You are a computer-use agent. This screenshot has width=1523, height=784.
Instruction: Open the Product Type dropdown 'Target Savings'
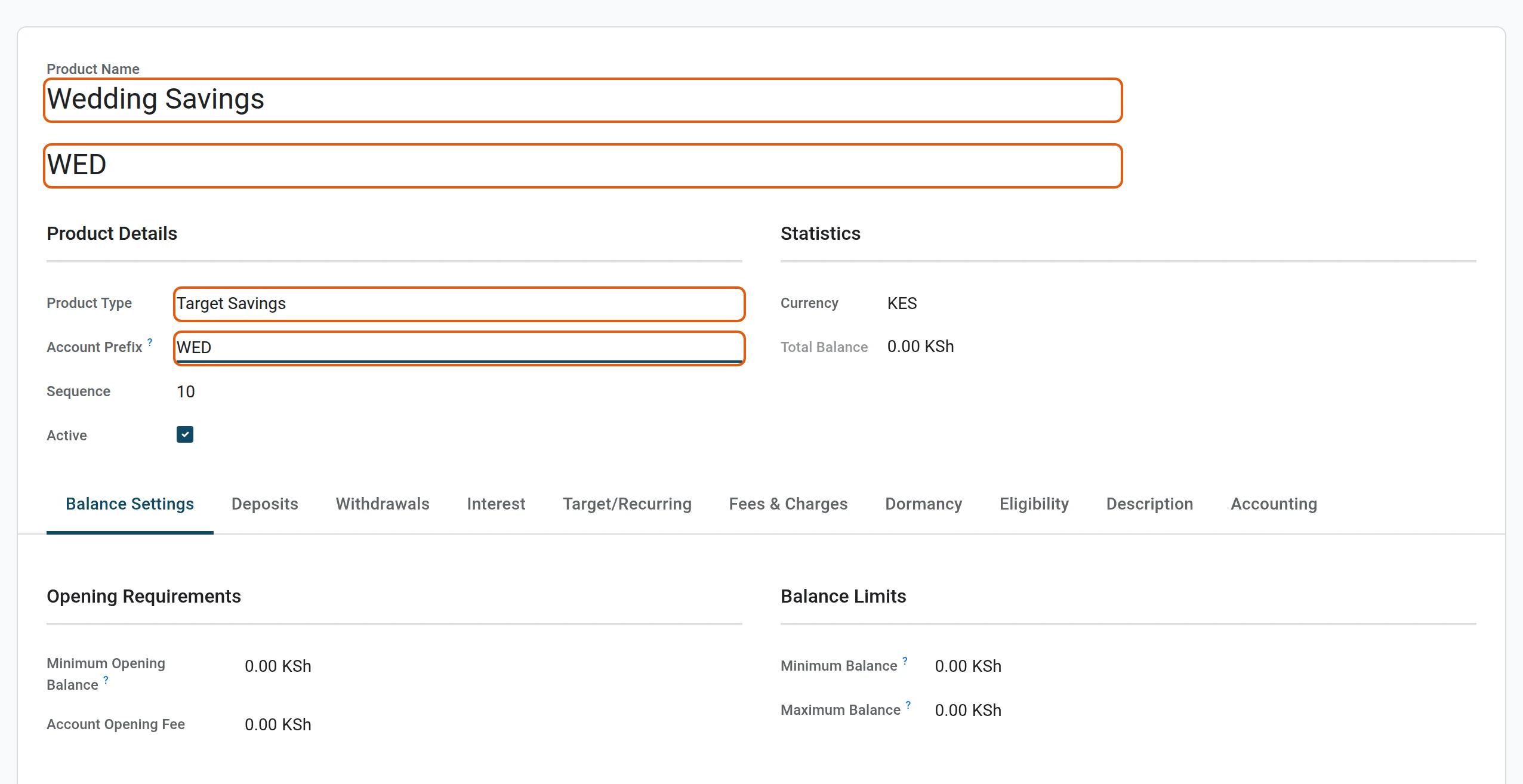(459, 304)
